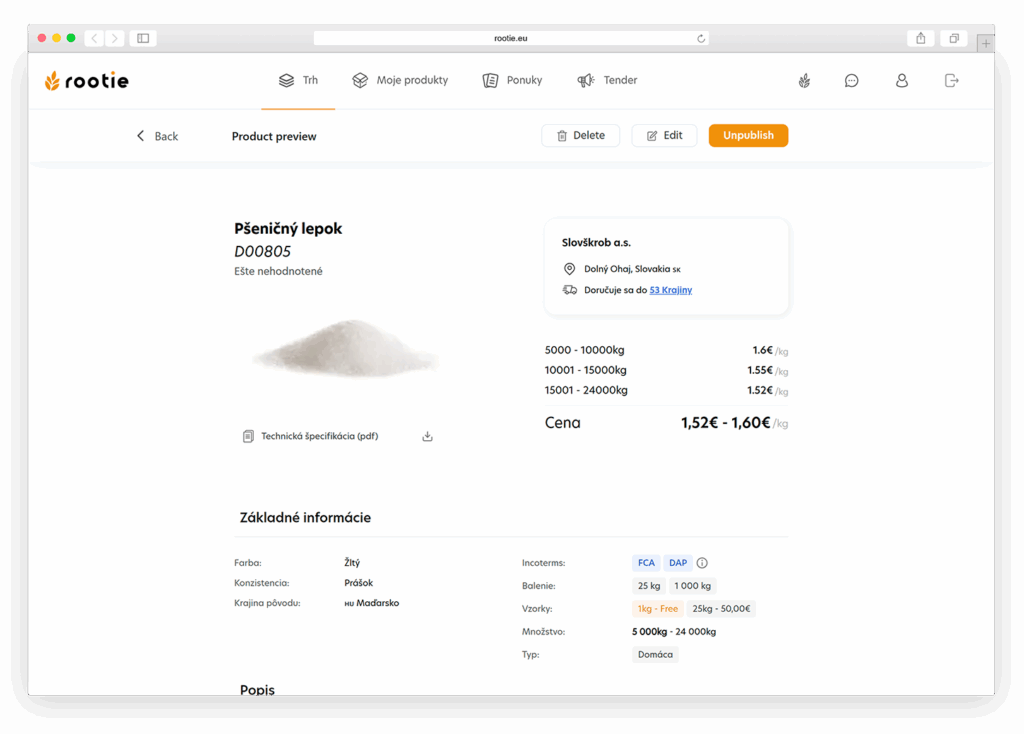The image size is (1024, 734).
Task: Click the product image of powder
Action: (x=344, y=350)
